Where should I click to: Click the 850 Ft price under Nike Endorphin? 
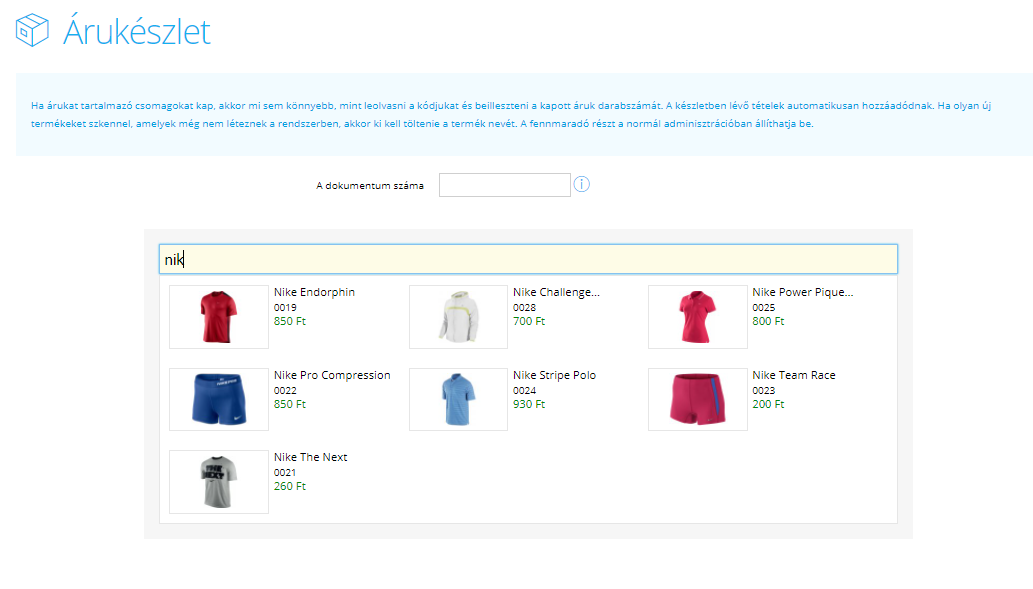[x=290, y=322]
